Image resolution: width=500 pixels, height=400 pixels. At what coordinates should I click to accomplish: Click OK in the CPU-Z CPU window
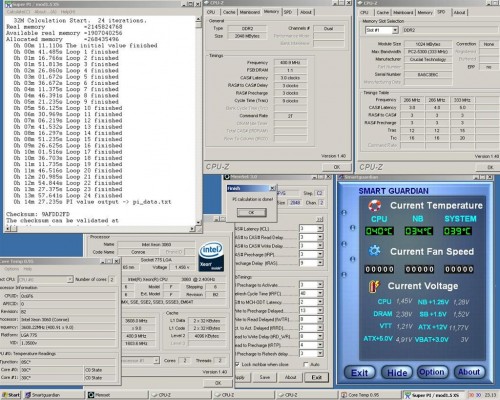click(x=218, y=383)
